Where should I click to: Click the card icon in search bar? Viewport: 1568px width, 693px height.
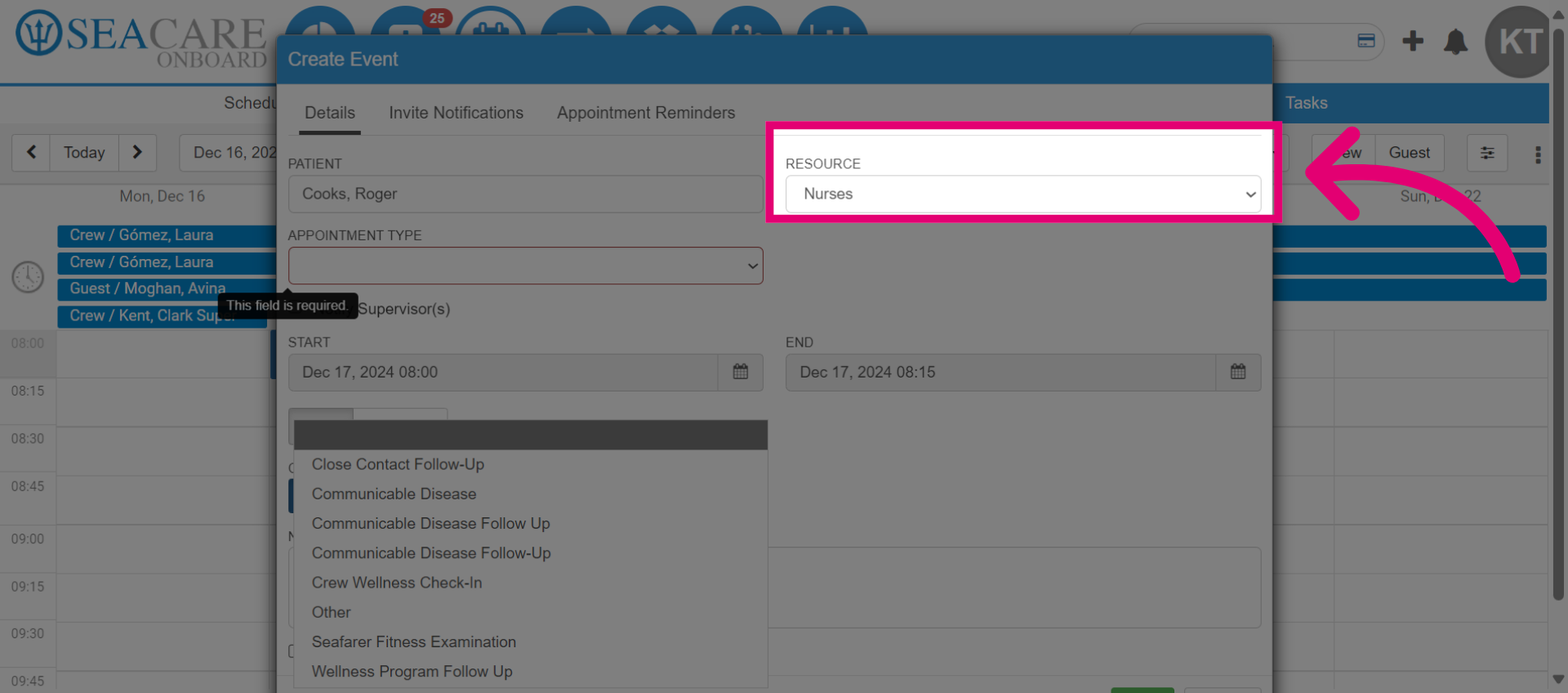click(x=1366, y=41)
